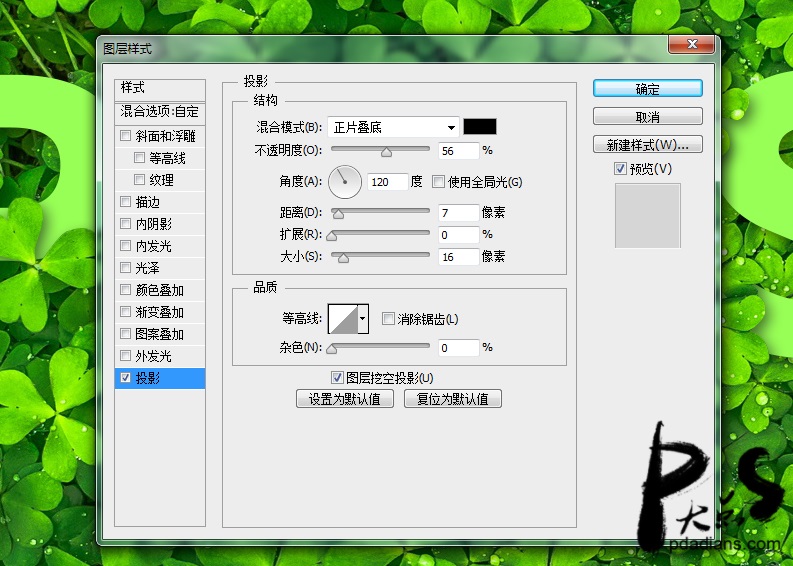Open the 混合模式 正片叠底 dropdown
Screen dimensions: 793x566
393,127
